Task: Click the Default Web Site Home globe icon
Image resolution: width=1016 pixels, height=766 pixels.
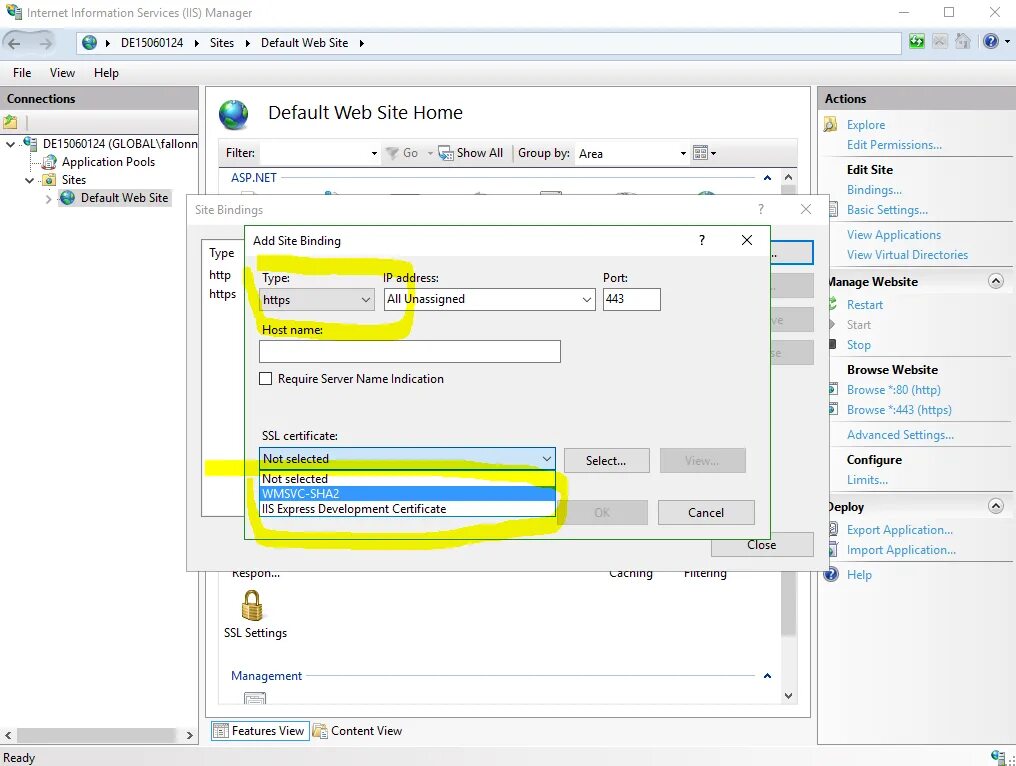Action: 233,115
